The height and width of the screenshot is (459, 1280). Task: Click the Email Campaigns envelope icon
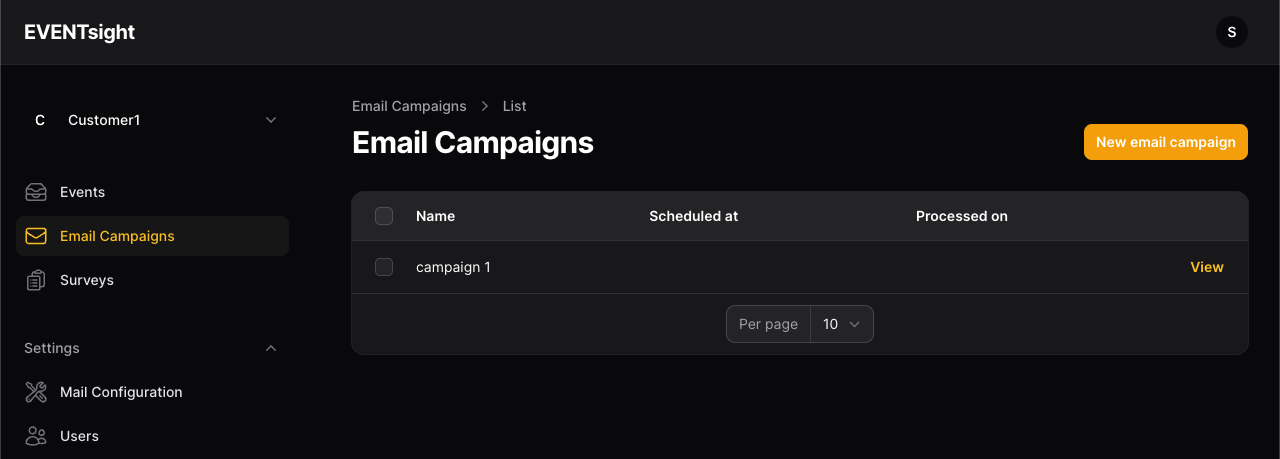point(36,236)
